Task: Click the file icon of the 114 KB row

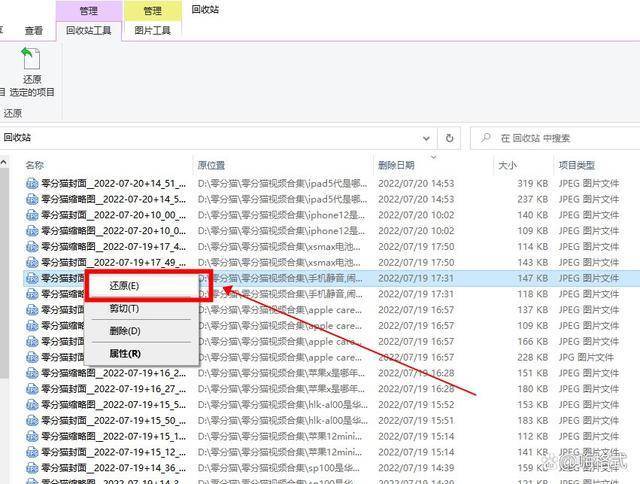Action: coord(32,247)
